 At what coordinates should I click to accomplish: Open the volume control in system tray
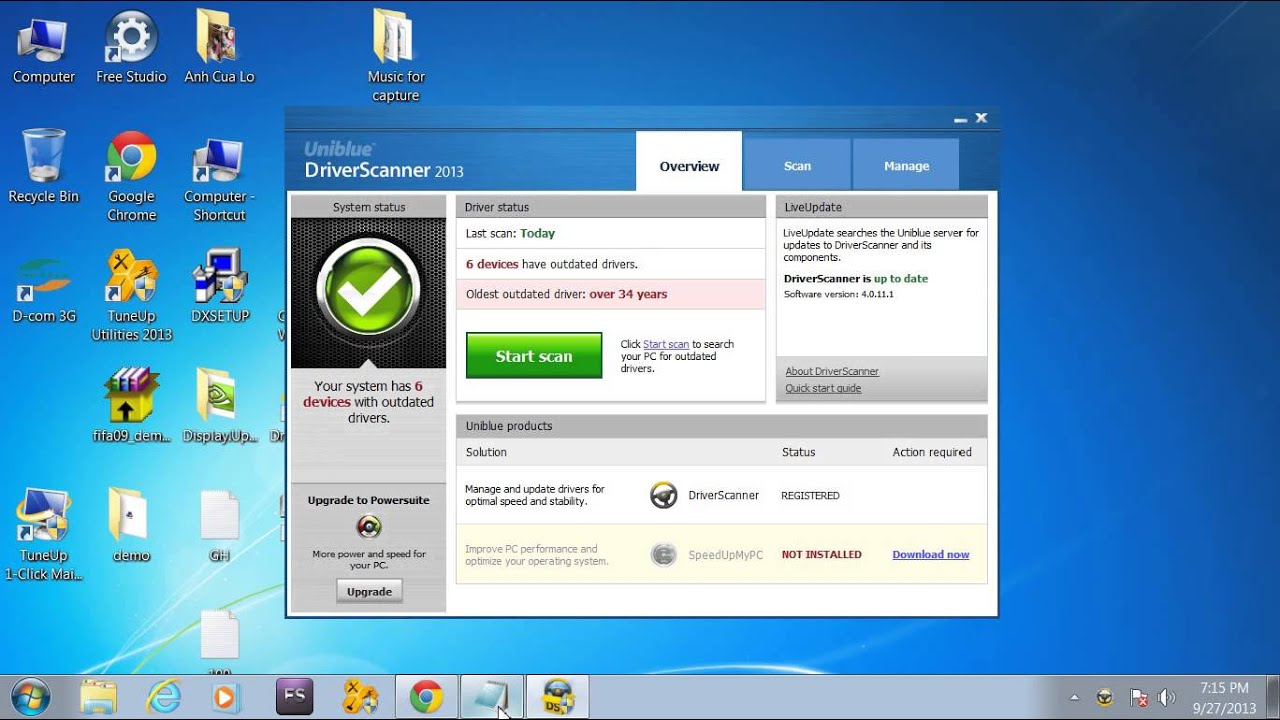(x=1166, y=697)
